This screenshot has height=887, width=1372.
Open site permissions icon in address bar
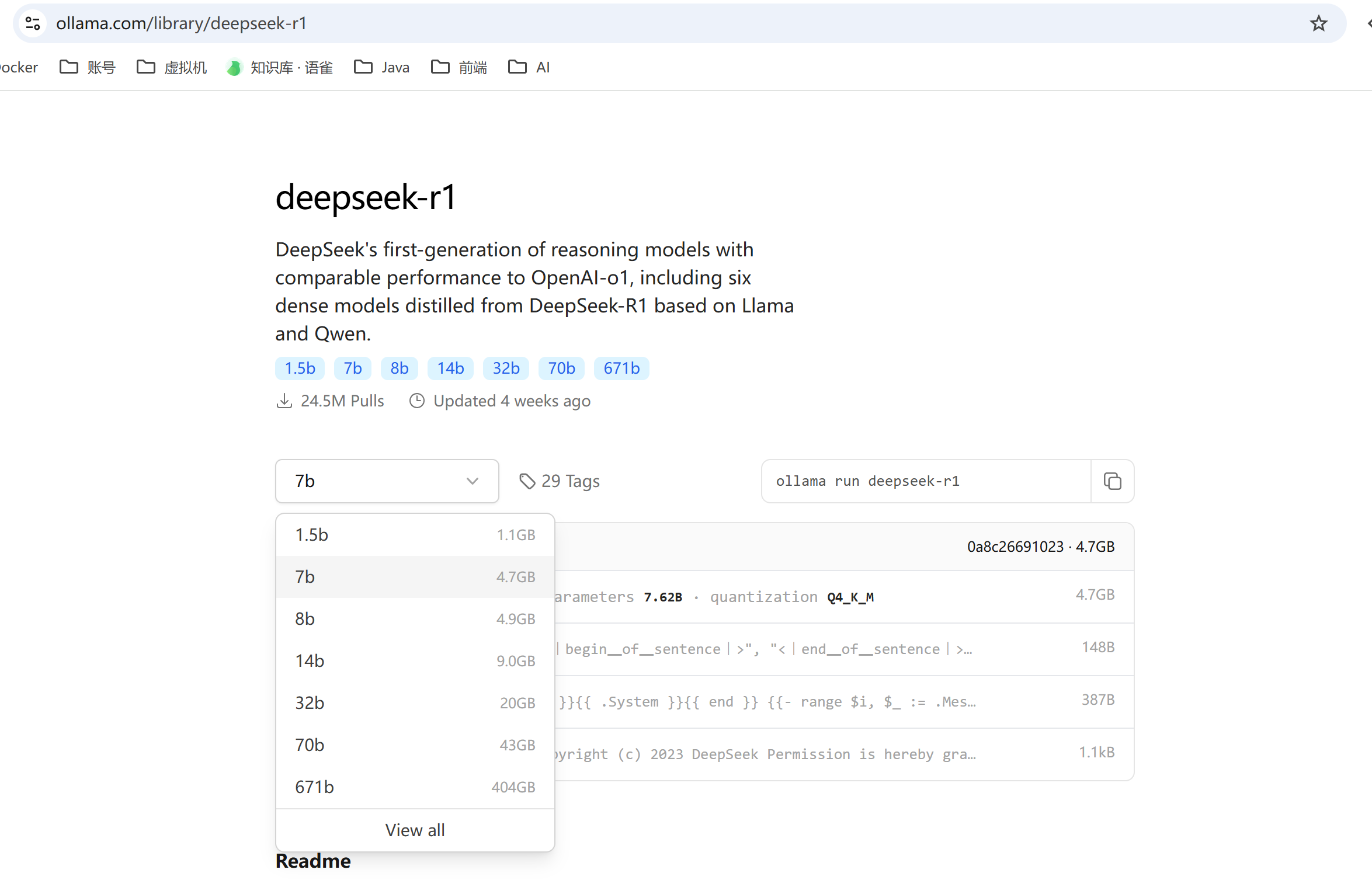(33, 23)
